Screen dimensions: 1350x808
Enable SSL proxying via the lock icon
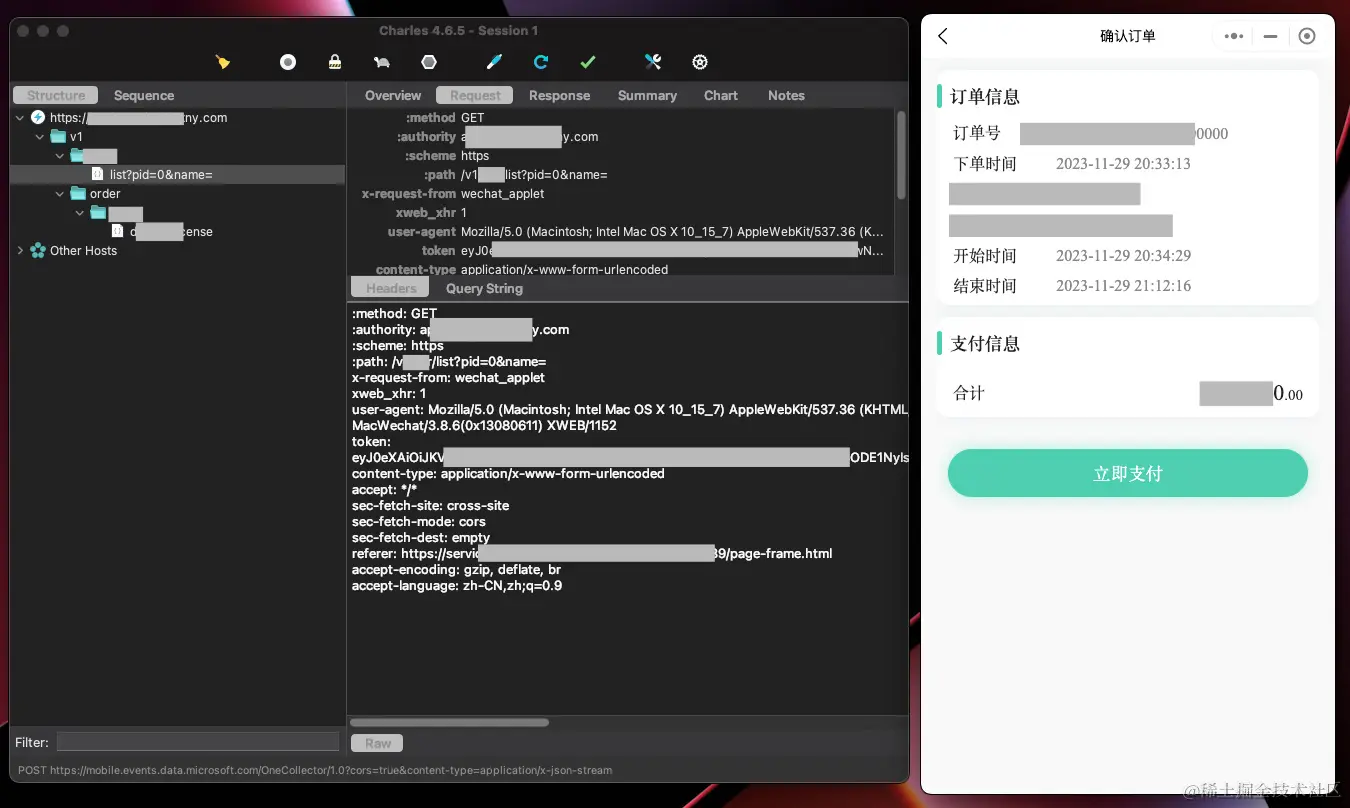pyautogui.click(x=334, y=61)
